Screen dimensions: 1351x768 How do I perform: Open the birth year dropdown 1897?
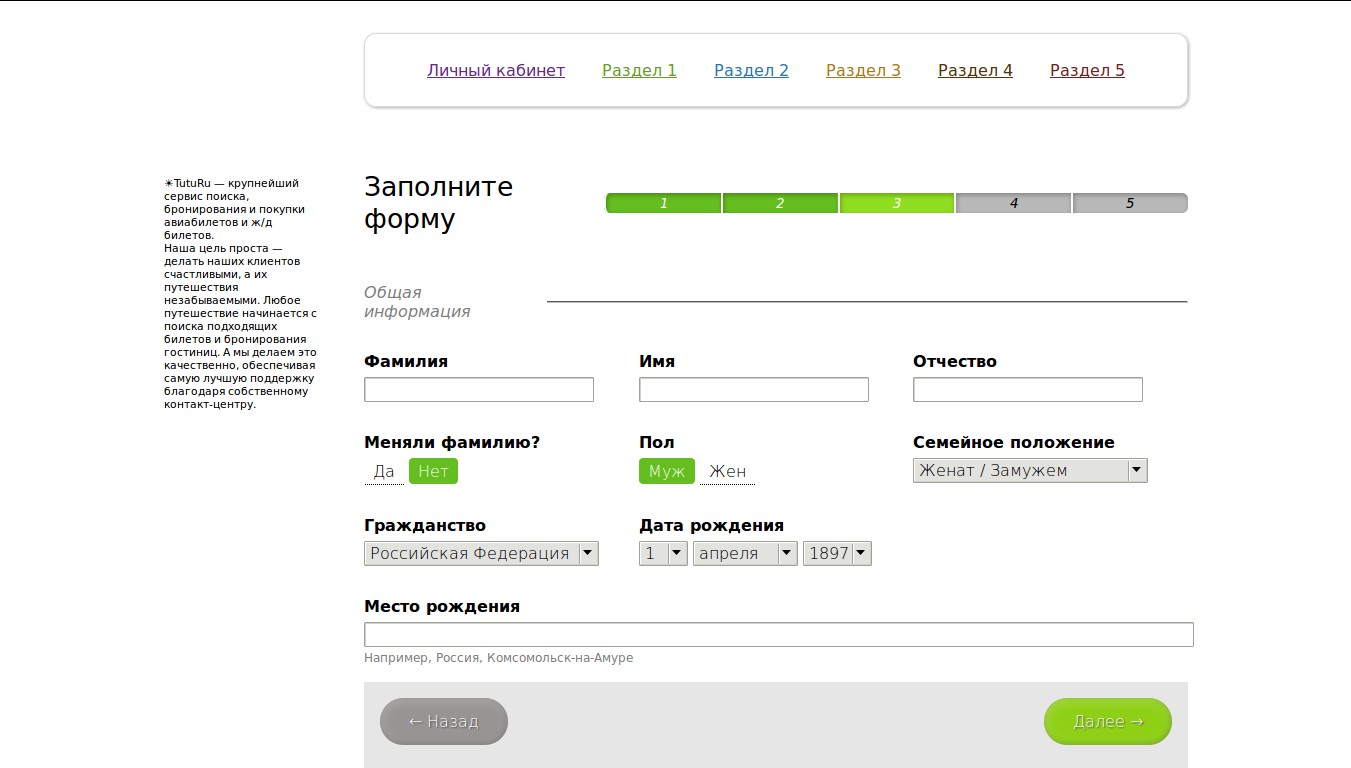click(837, 553)
